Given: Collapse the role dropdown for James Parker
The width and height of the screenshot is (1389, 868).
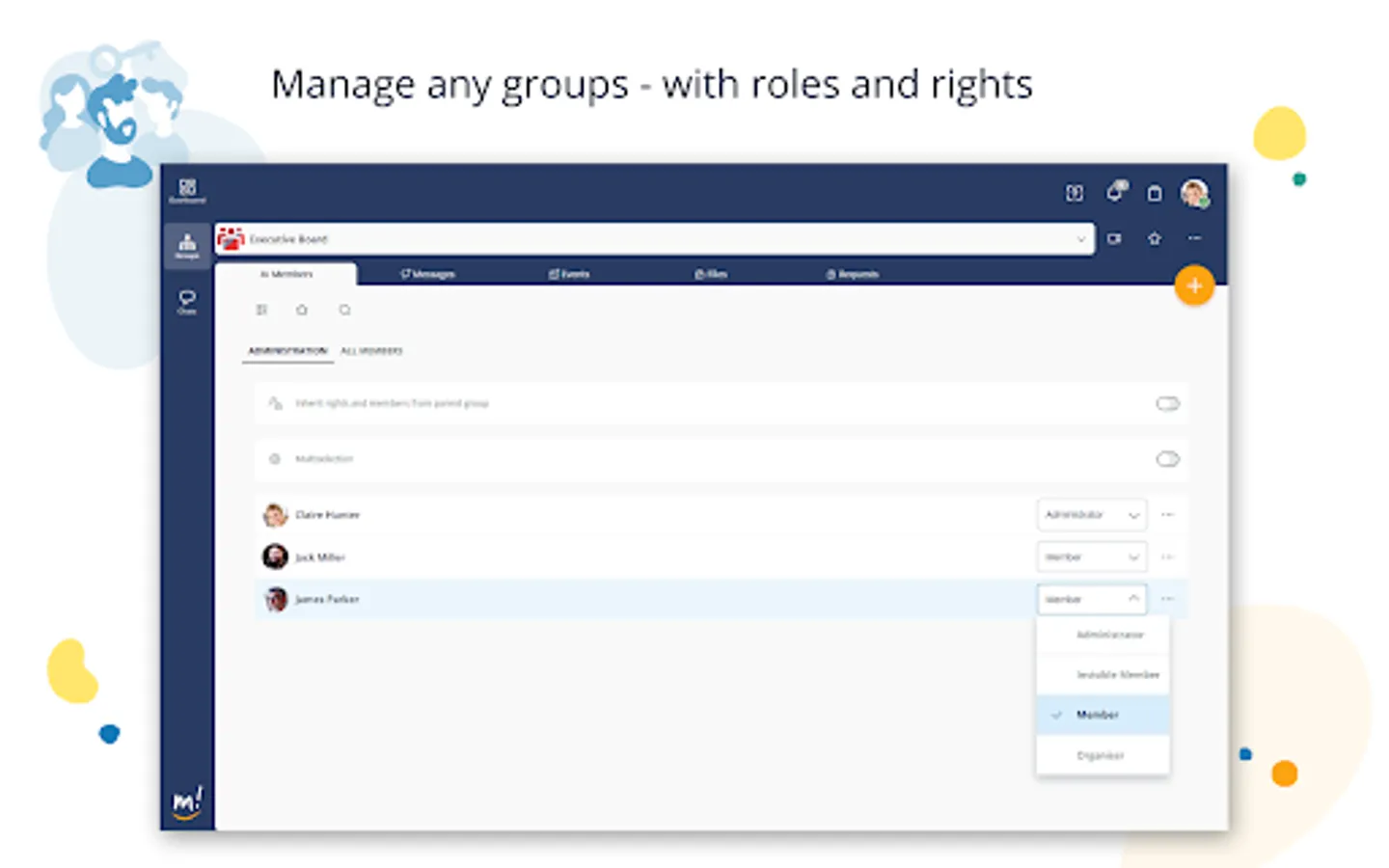Looking at the screenshot, I should pyautogui.click(x=1092, y=599).
